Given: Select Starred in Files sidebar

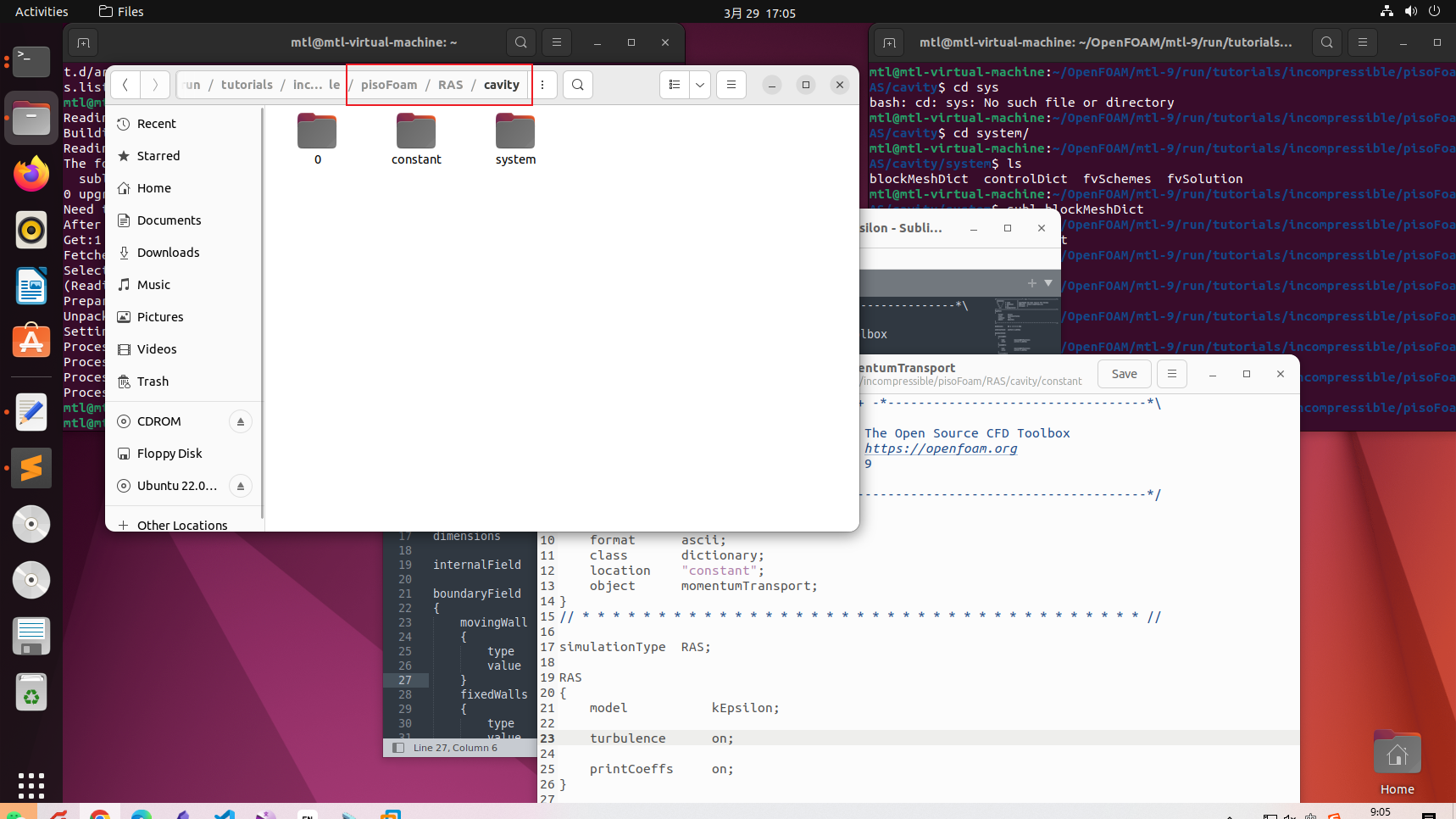Looking at the screenshot, I should pos(185,156).
